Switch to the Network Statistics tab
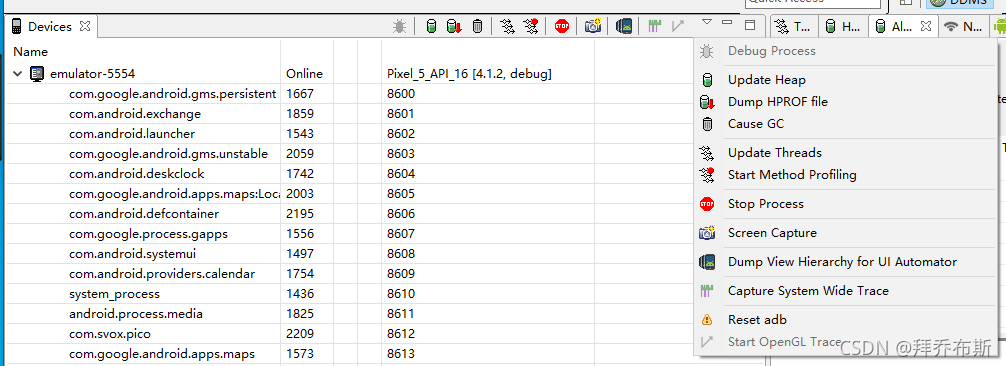 [964, 26]
